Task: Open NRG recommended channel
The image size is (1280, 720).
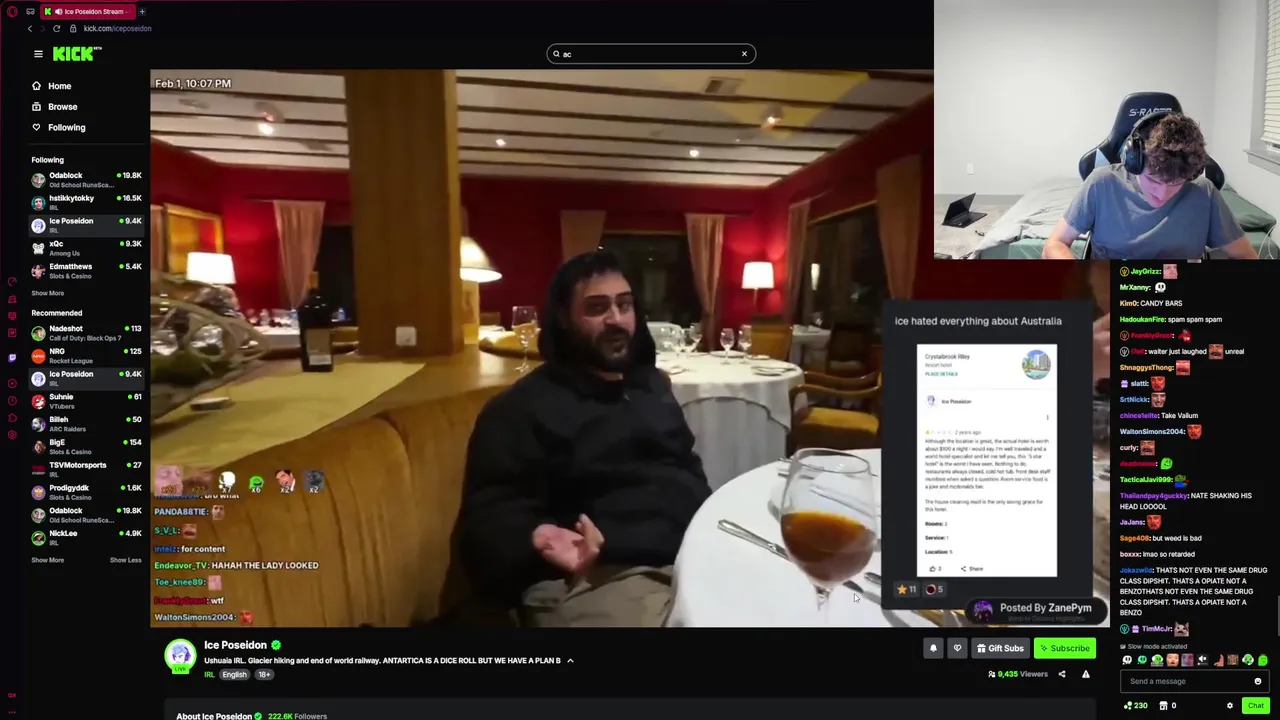Action: 86,356
